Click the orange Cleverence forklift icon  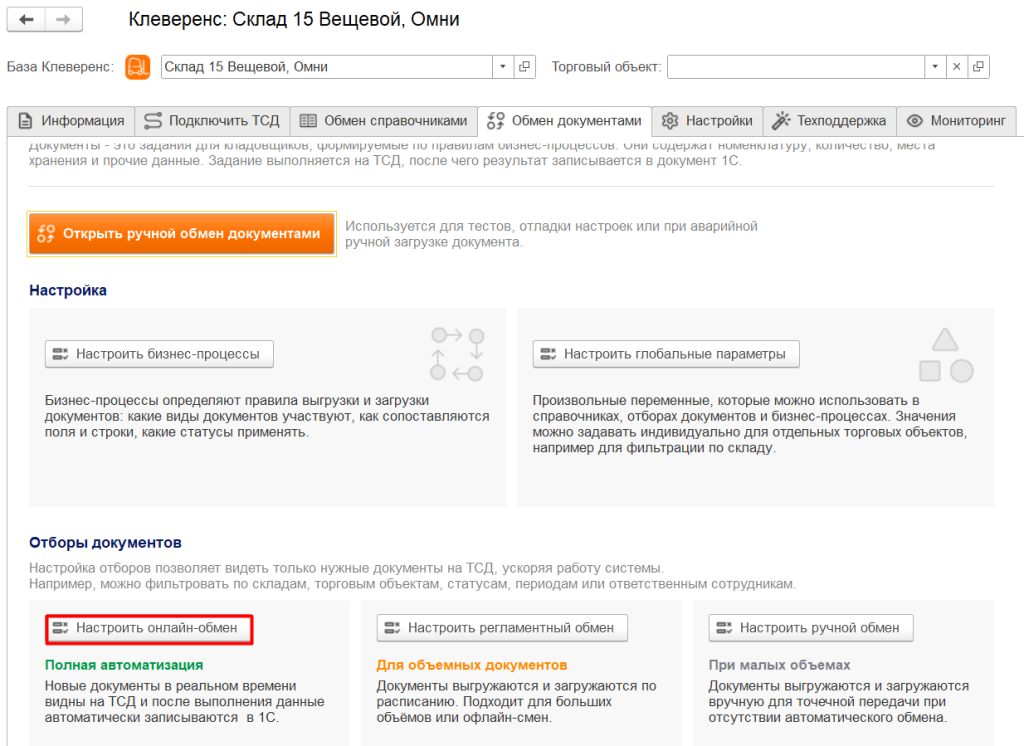point(137,67)
